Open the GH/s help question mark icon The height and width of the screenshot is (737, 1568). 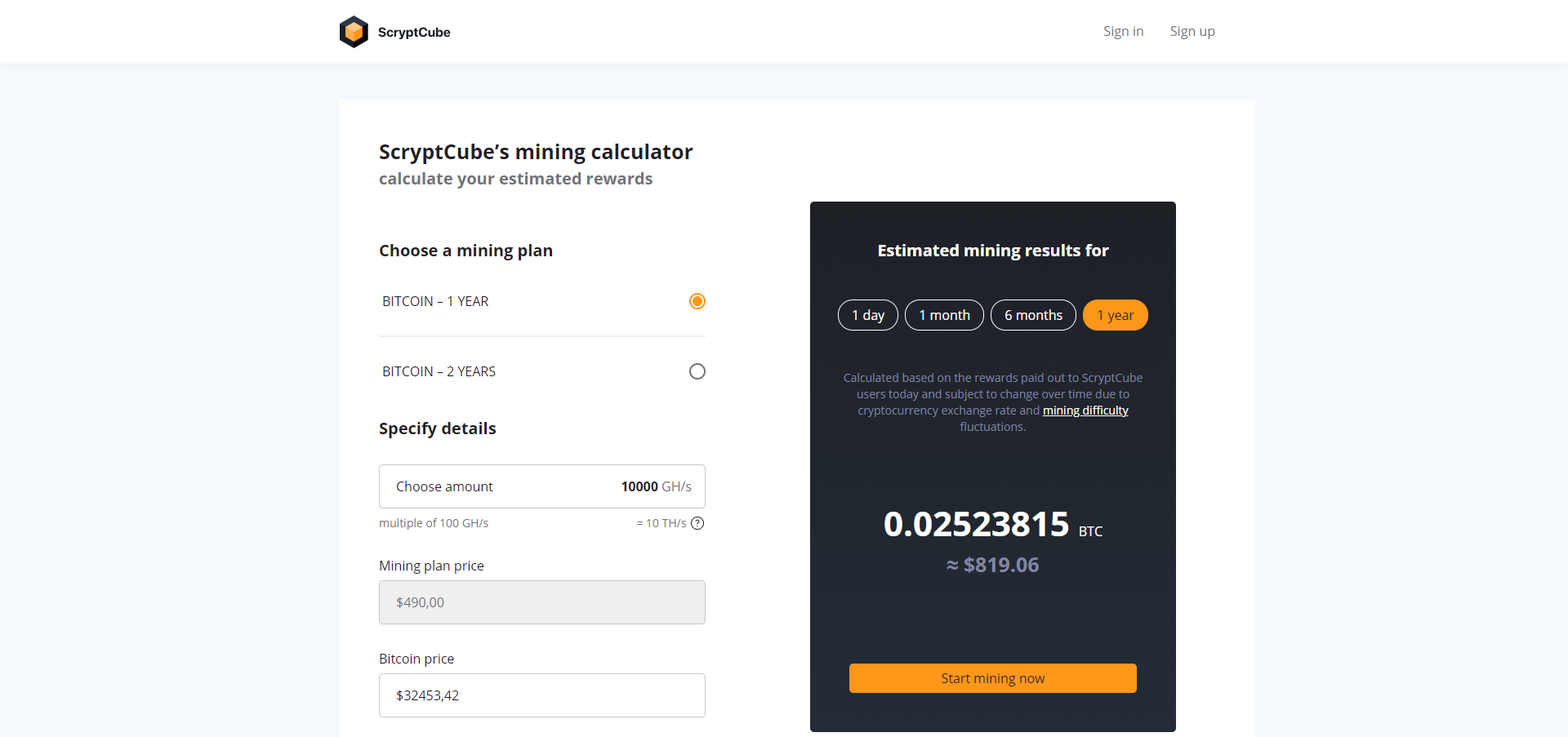[x=697, y=523]
